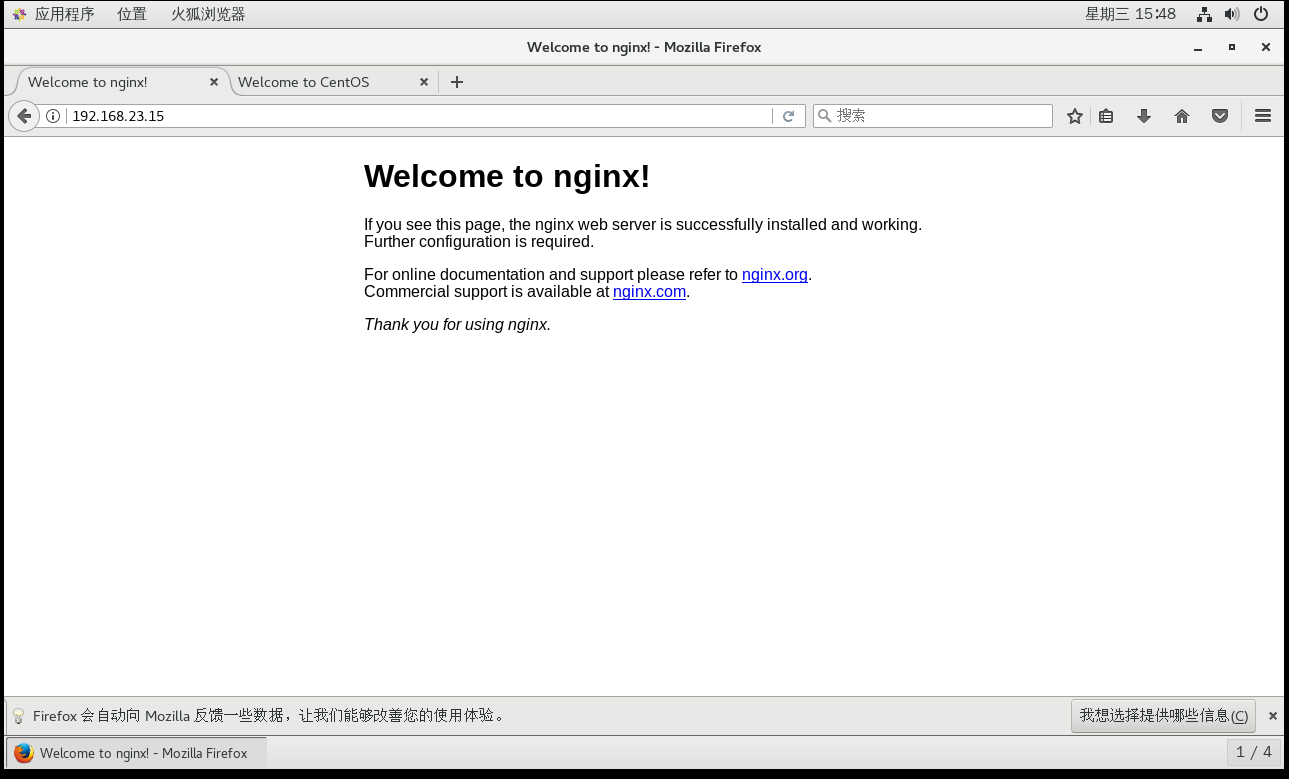Click the 'Thank you for using nginx.' text
Screen dimensions: 1289x779
(x=458, y=325)
